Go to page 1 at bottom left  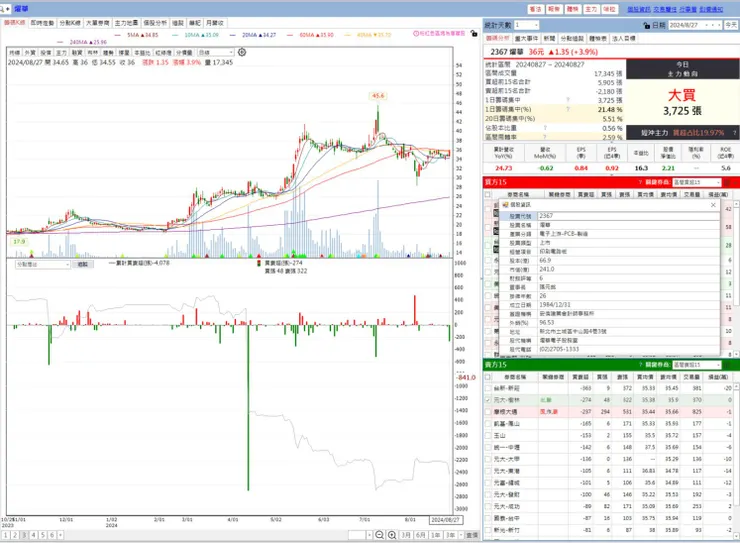click(x=6, y=535)
